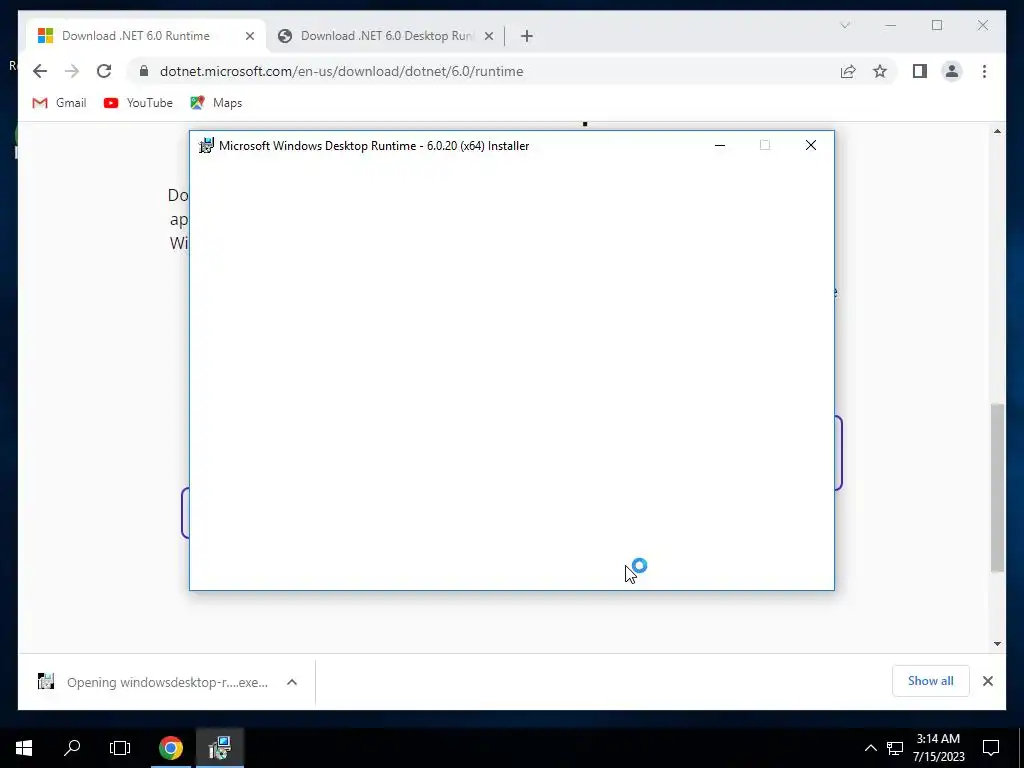1024x768 pixels.
Task: Close the Desktop Runtime Installer window
Action: click(810, 145)
